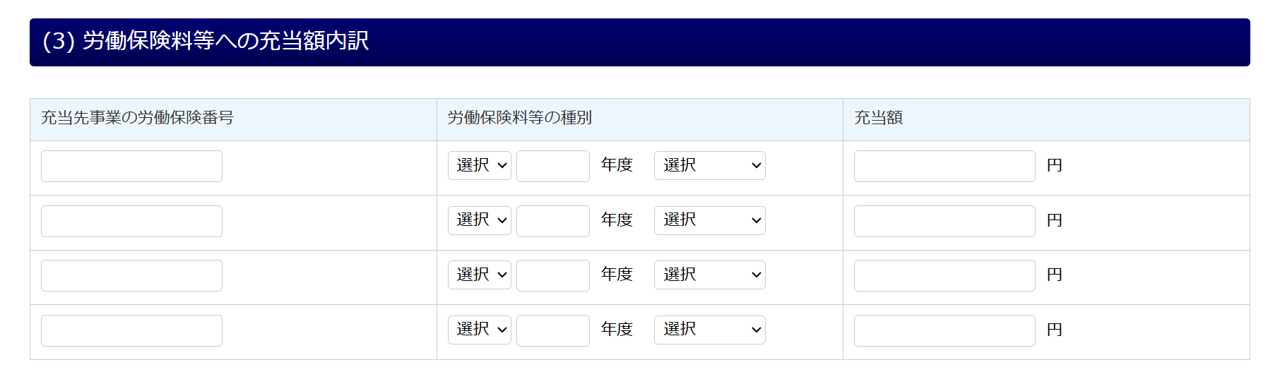1280x384 pixels.
Task: Focus fourth row 年度 year input box
Action: click(x=553, y=330)
